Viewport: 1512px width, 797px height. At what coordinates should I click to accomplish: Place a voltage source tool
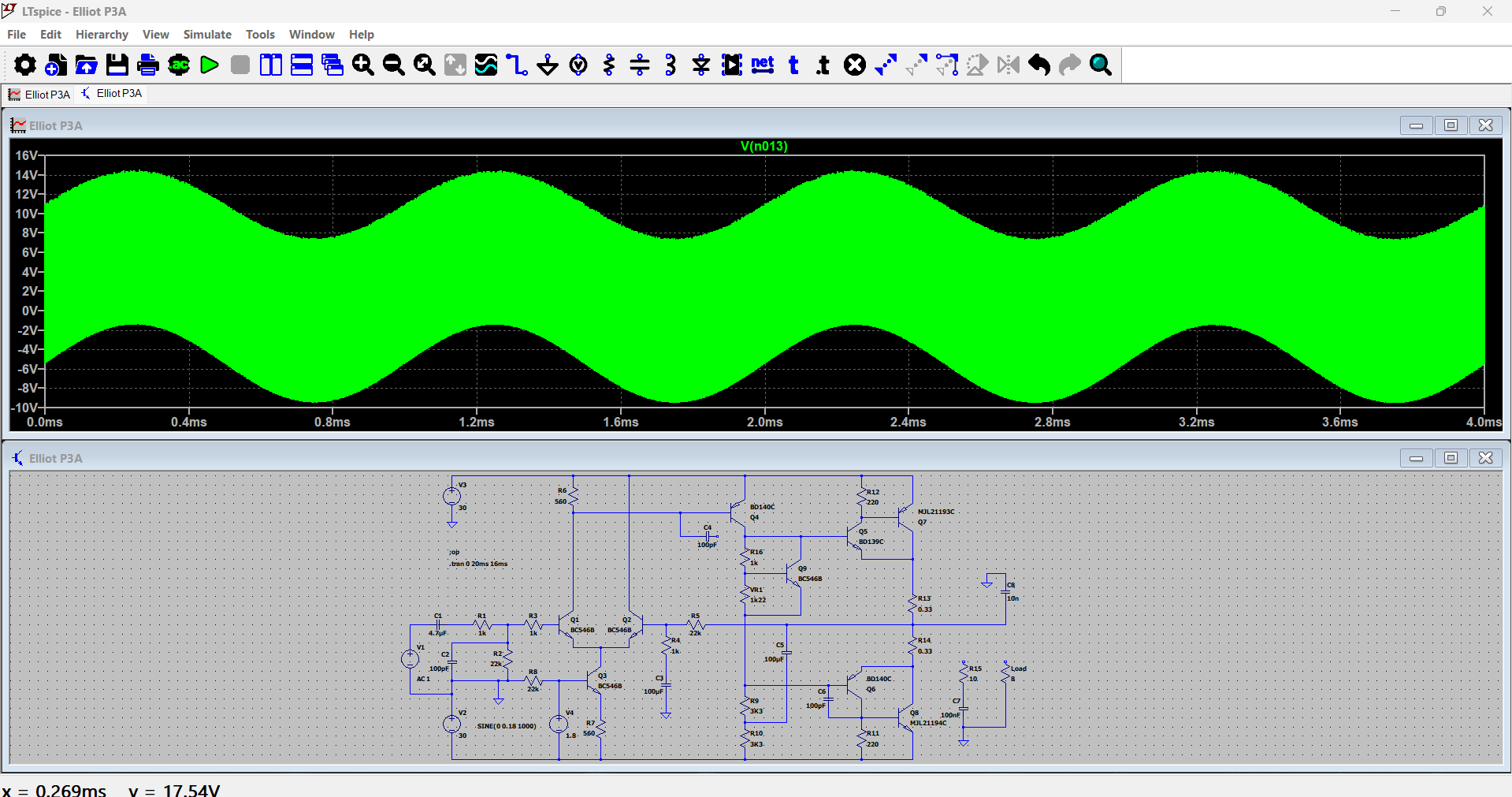coord(578,65)
